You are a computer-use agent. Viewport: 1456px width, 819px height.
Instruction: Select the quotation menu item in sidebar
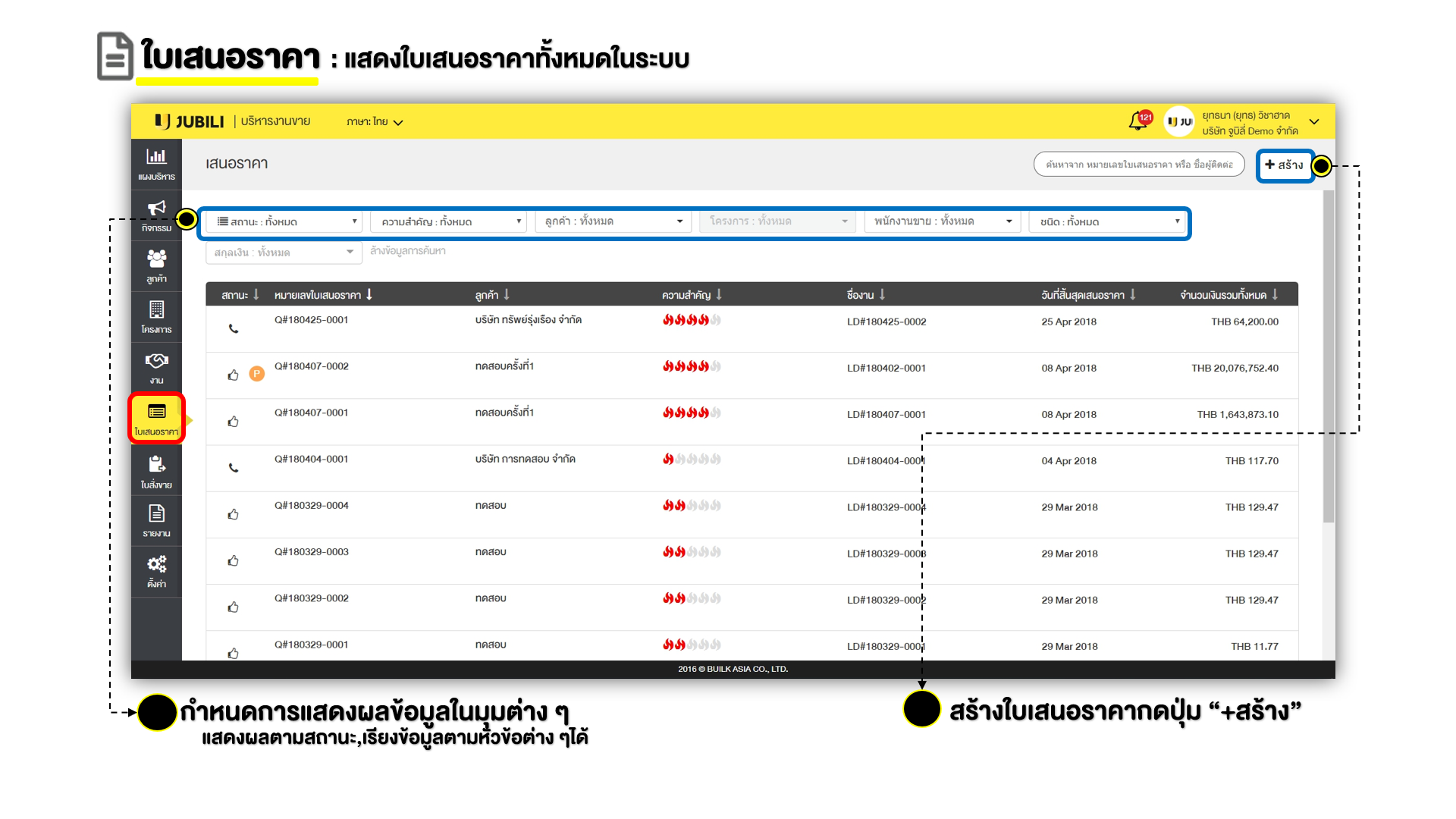point(156,419)
